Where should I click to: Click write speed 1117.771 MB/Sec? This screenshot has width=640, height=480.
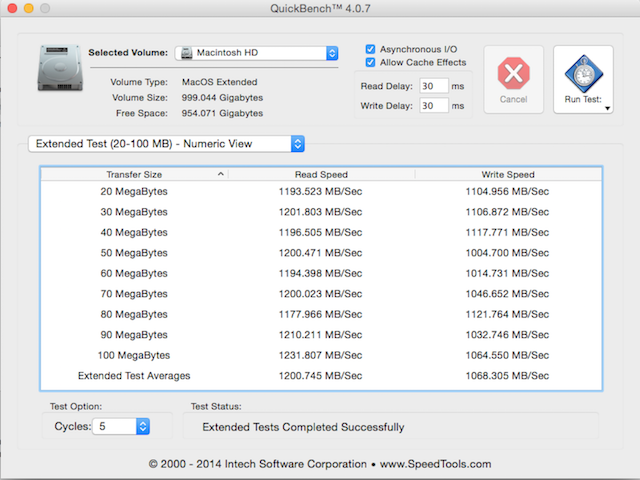(x=507, y=232)
